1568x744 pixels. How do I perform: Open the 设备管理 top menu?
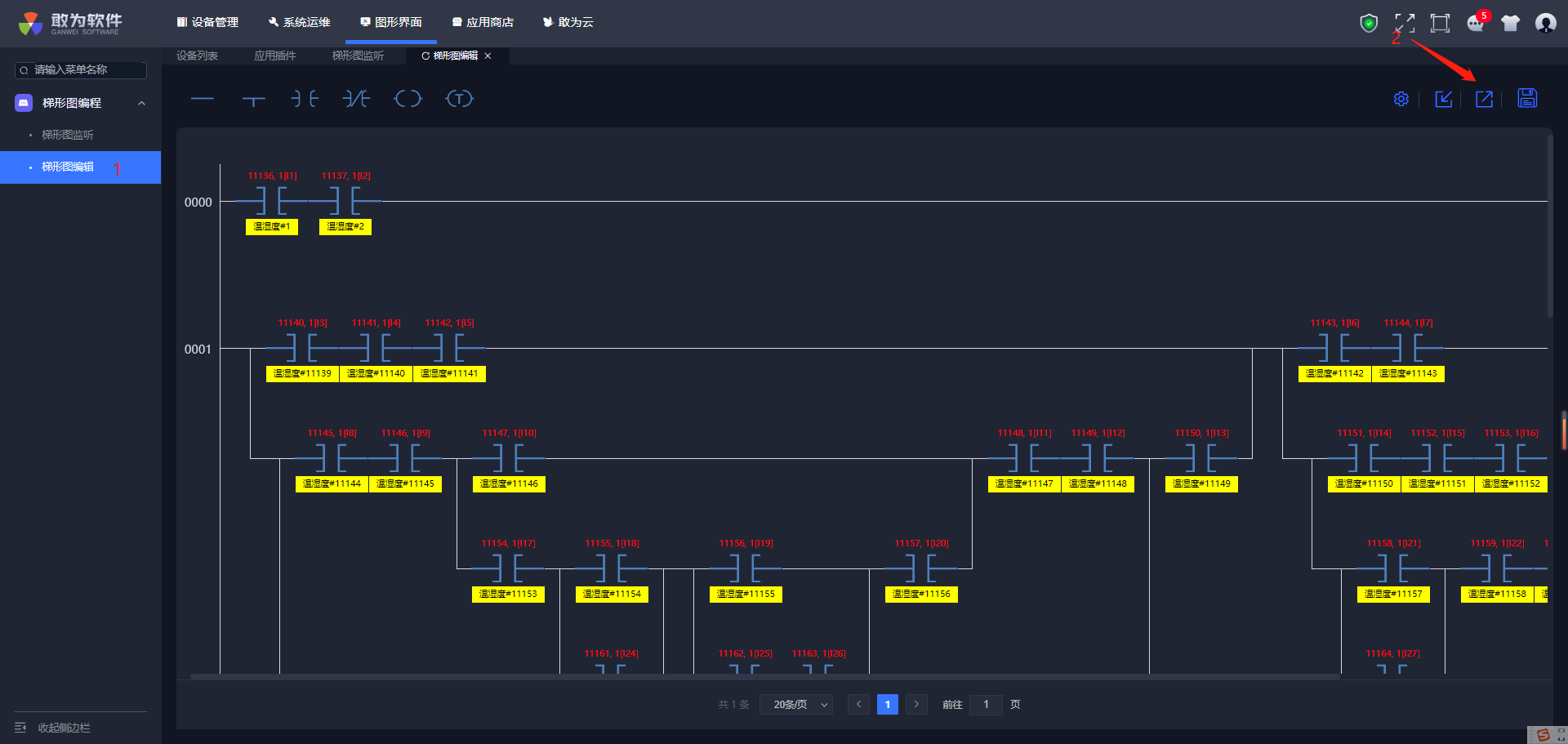pos(207,22)
